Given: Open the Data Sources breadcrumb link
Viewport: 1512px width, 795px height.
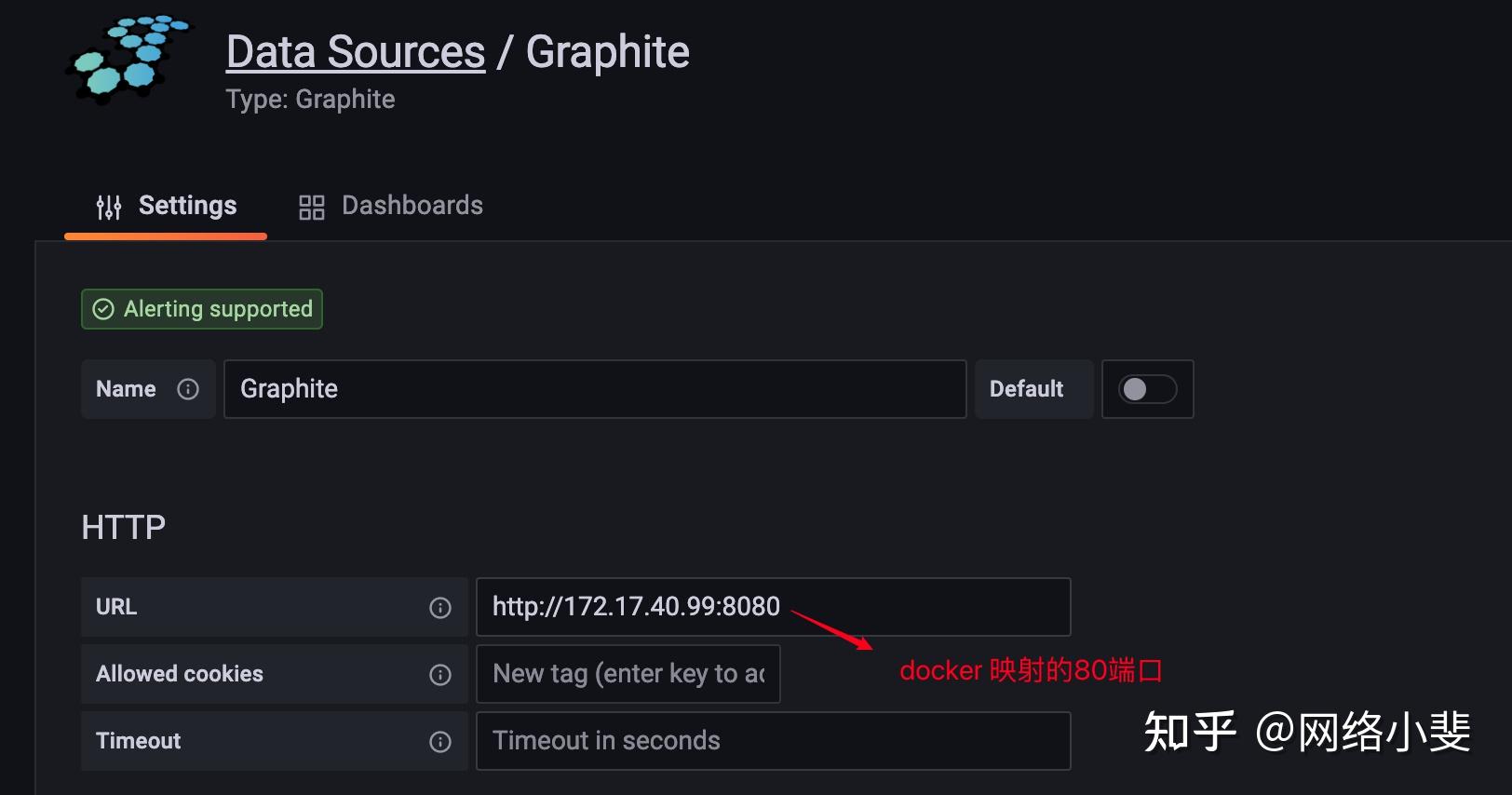Looking at the screenshot, I should coord(356,52).
